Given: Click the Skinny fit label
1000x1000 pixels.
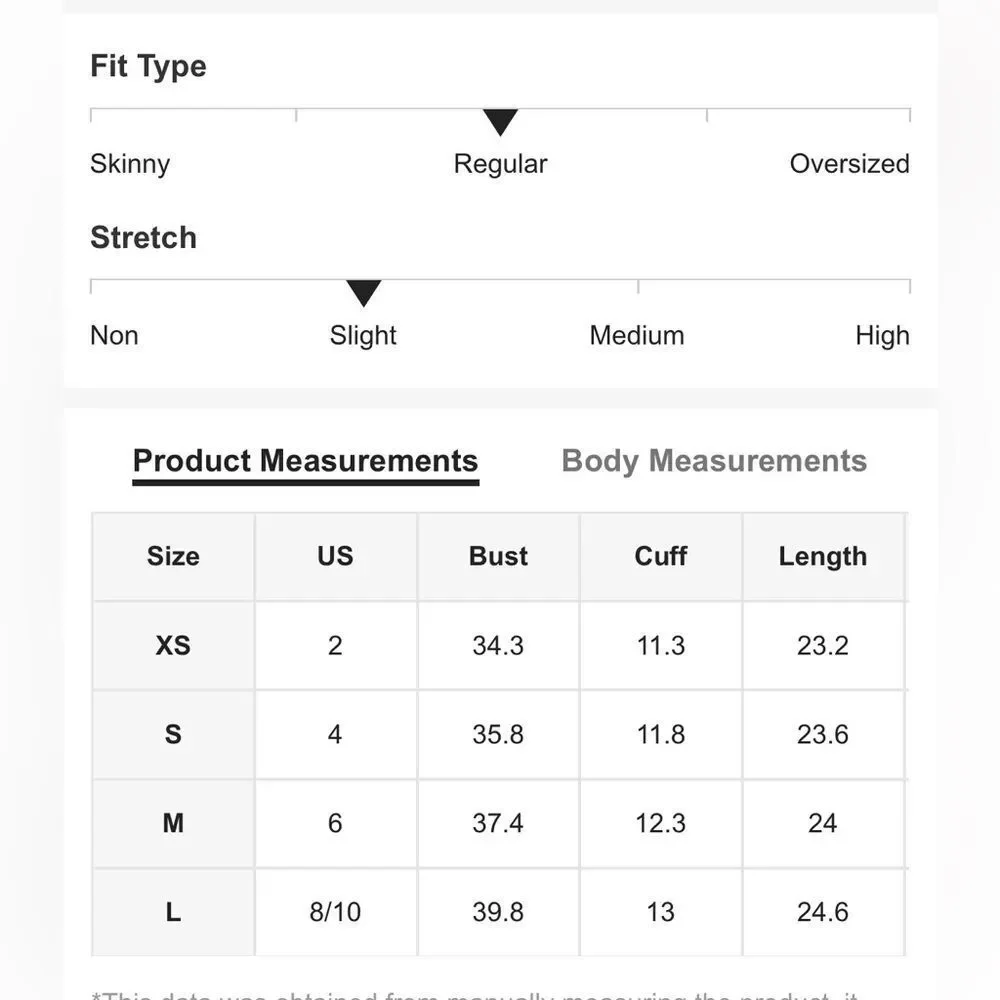Looking at the screenshot, I should tap(130, 164).
